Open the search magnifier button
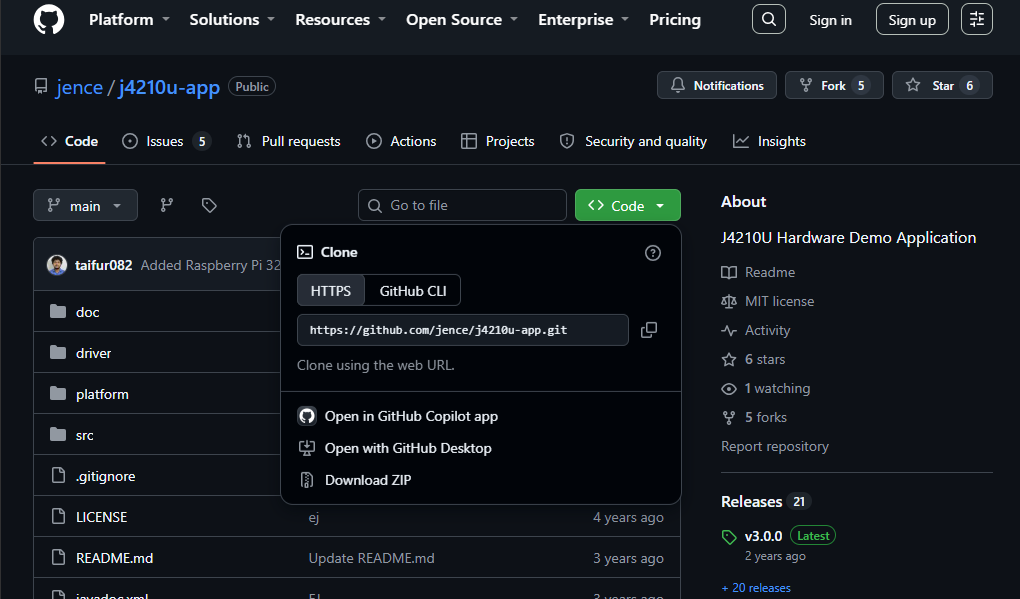This screenshot has height=599, width=1020. click(x=768, y=20)
